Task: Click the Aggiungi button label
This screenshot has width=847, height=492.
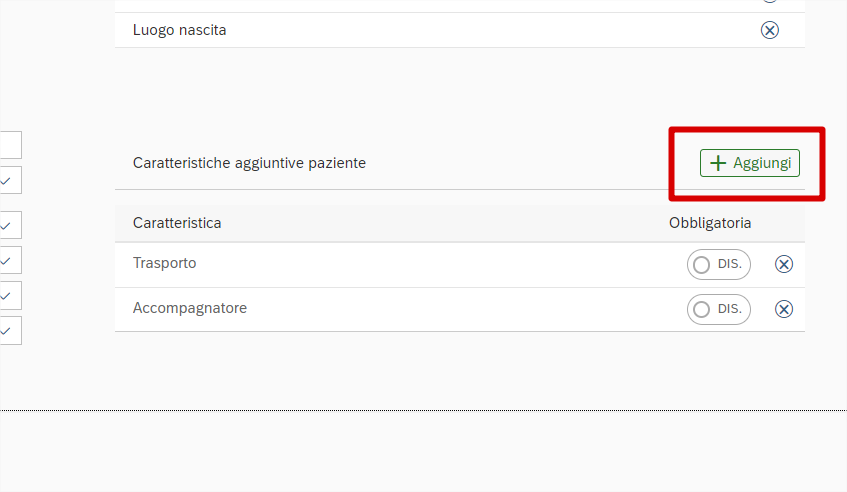Action: 762,163
